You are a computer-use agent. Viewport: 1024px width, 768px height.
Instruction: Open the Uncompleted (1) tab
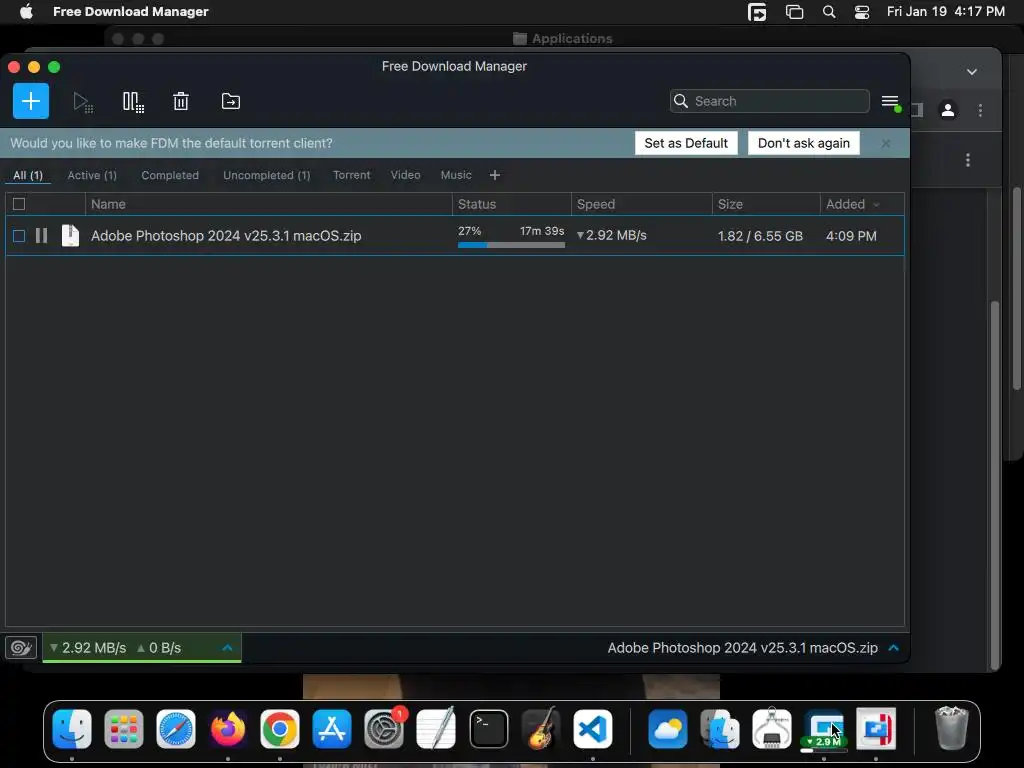tap(266, 175)
